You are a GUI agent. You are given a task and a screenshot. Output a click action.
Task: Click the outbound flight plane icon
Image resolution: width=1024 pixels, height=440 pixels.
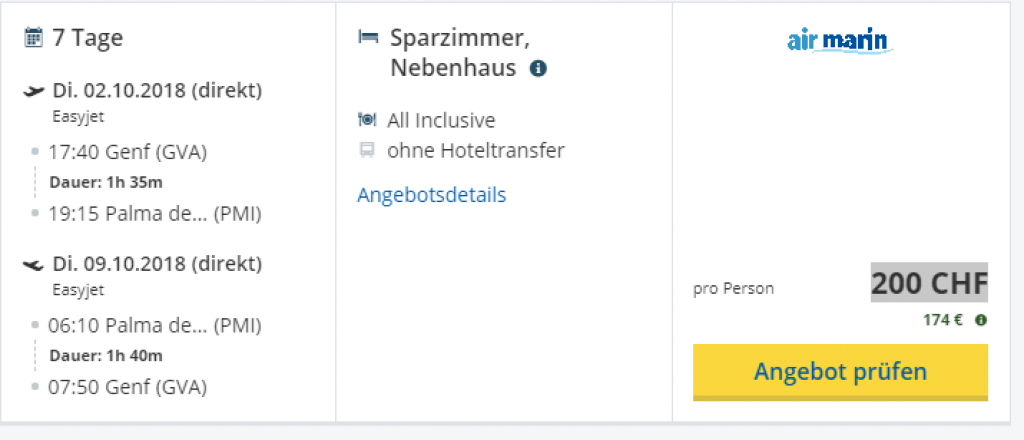[x=34, y=92]
